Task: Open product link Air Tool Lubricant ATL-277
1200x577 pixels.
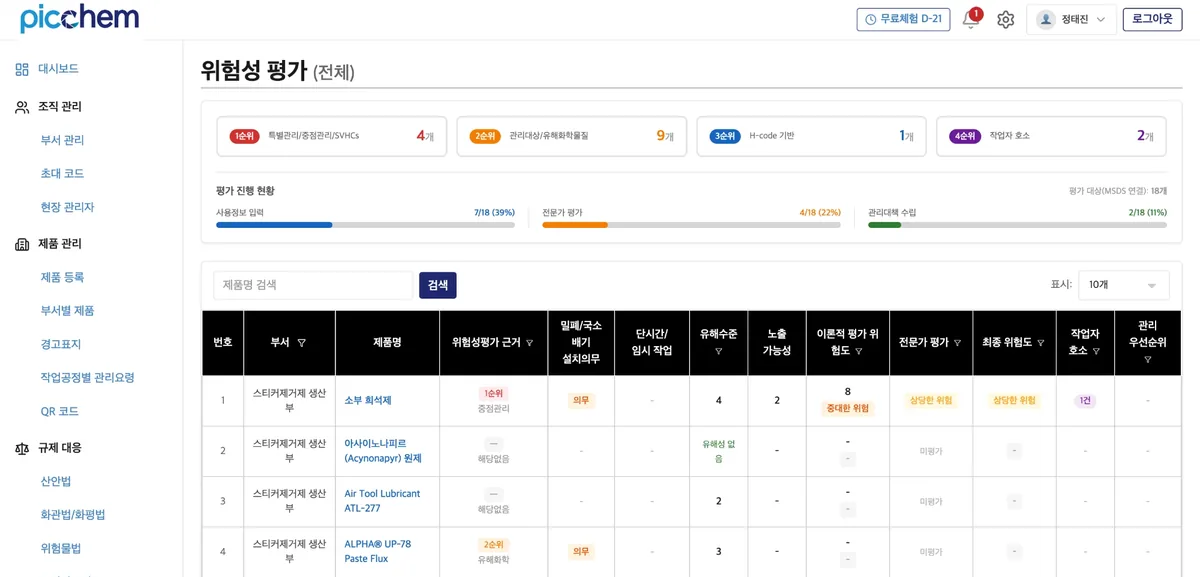Action: [x=382, y=501]
